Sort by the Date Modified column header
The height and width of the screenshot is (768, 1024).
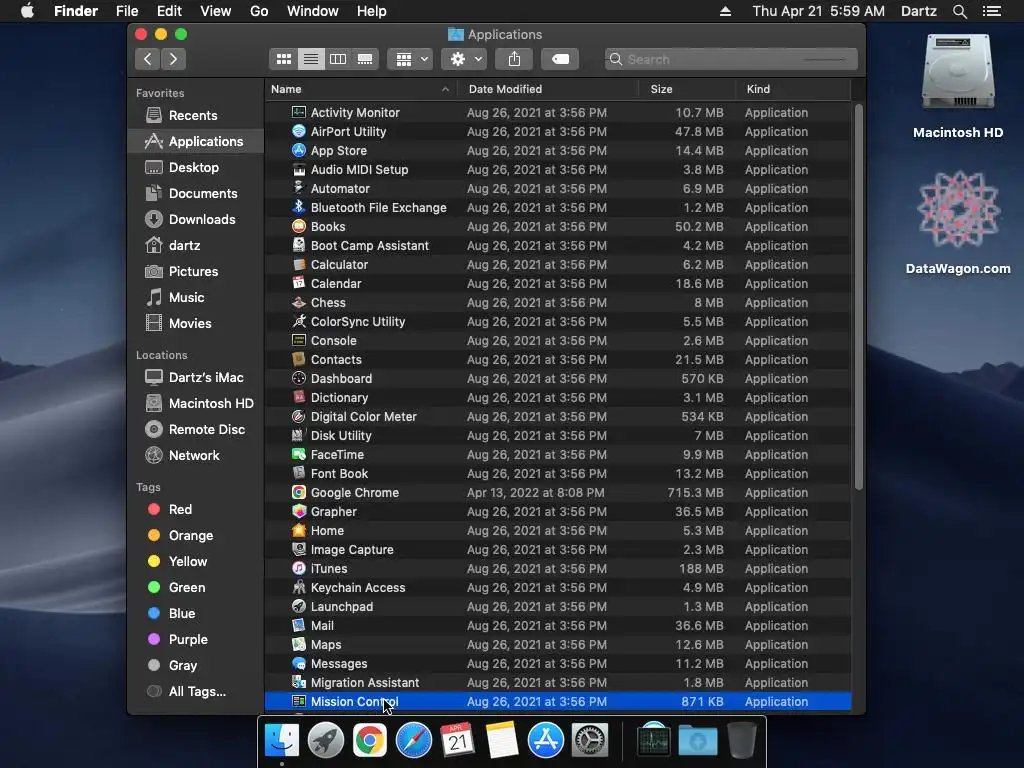tap(547, 89)
